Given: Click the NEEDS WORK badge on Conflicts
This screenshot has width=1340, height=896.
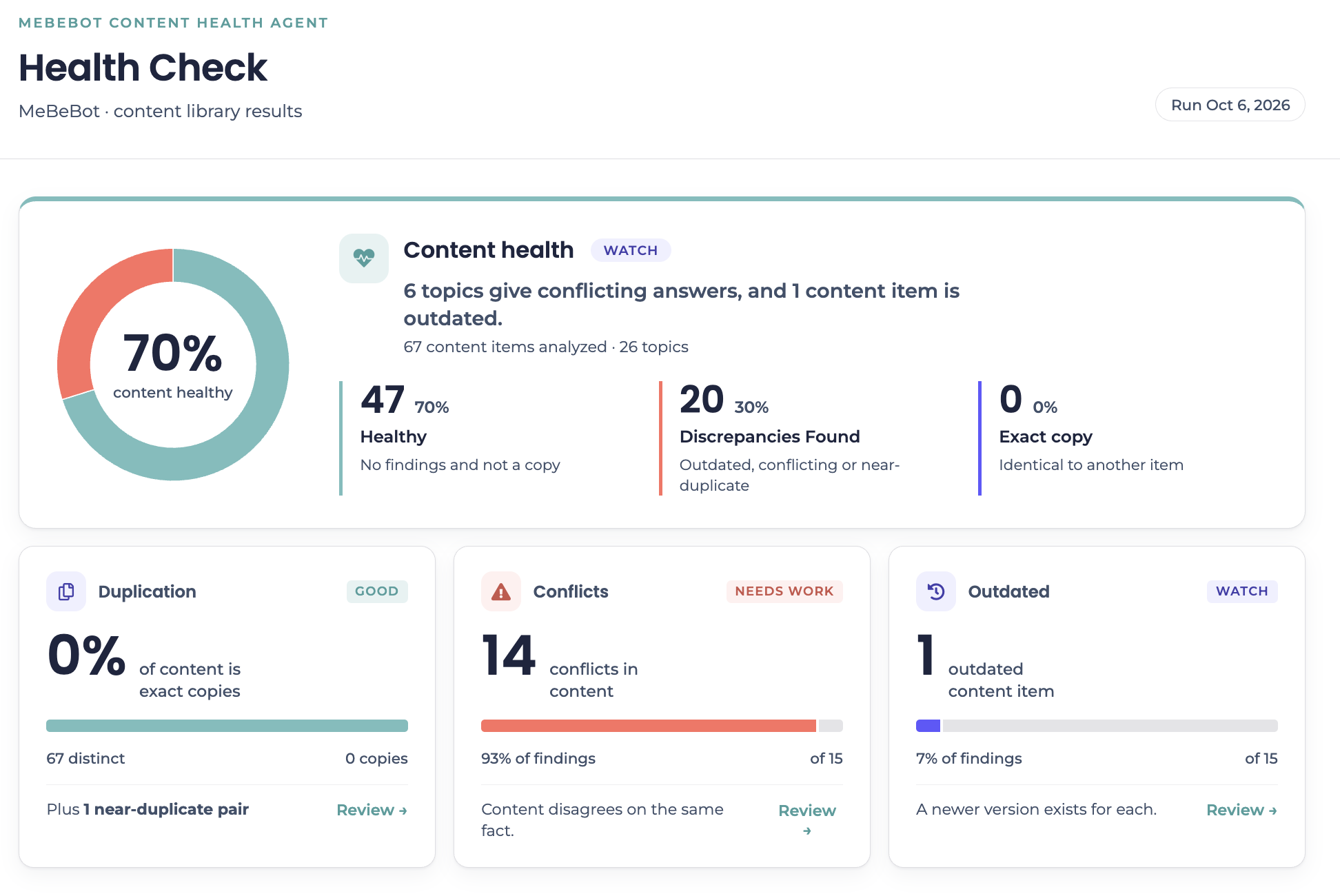Looking at the screenshot, I should [x=784, y=591].
